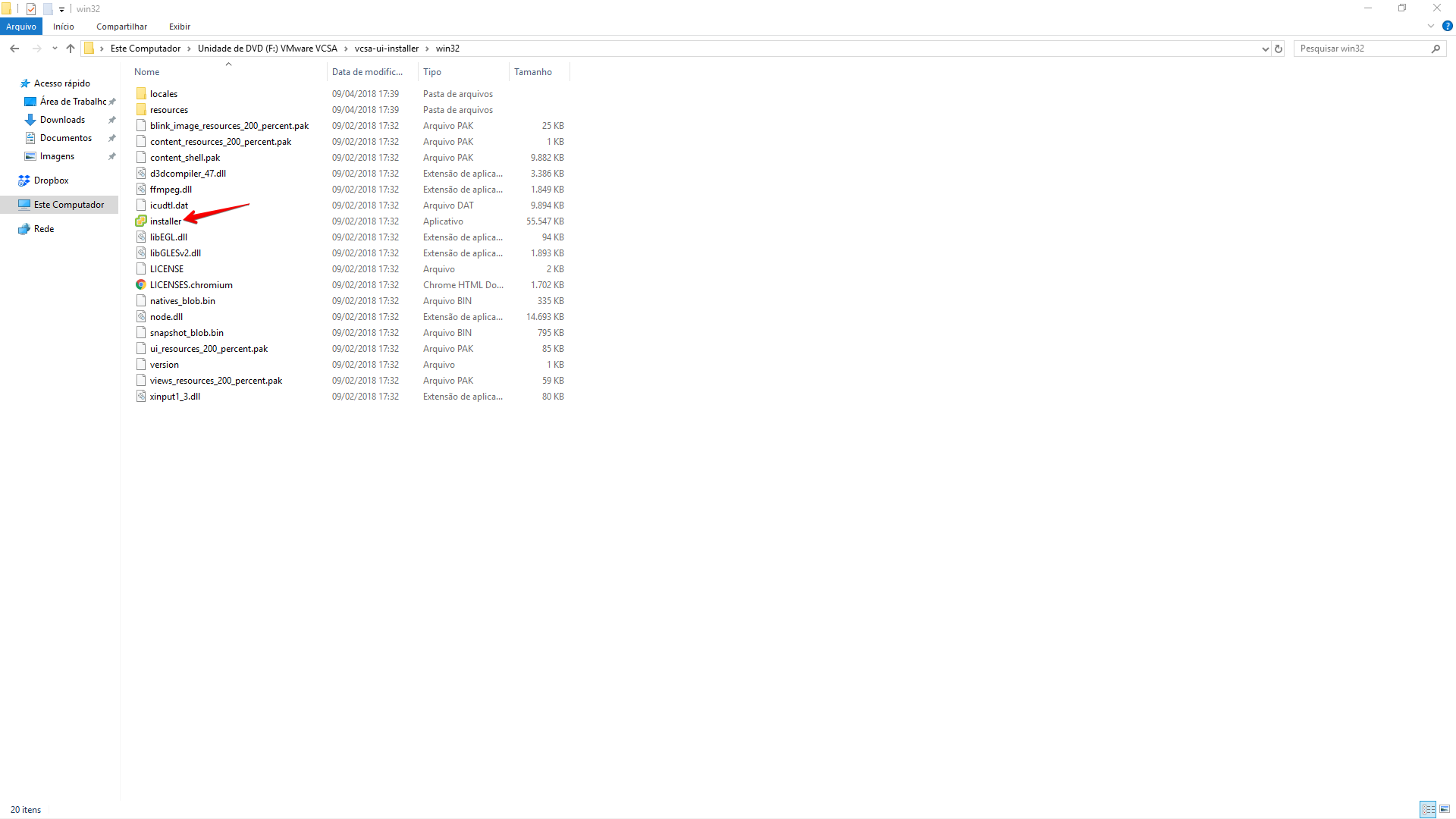Open the Quick Access Toolbar customize dropdown
Viewport: 1456px width, 819px height.
point(62,9)
